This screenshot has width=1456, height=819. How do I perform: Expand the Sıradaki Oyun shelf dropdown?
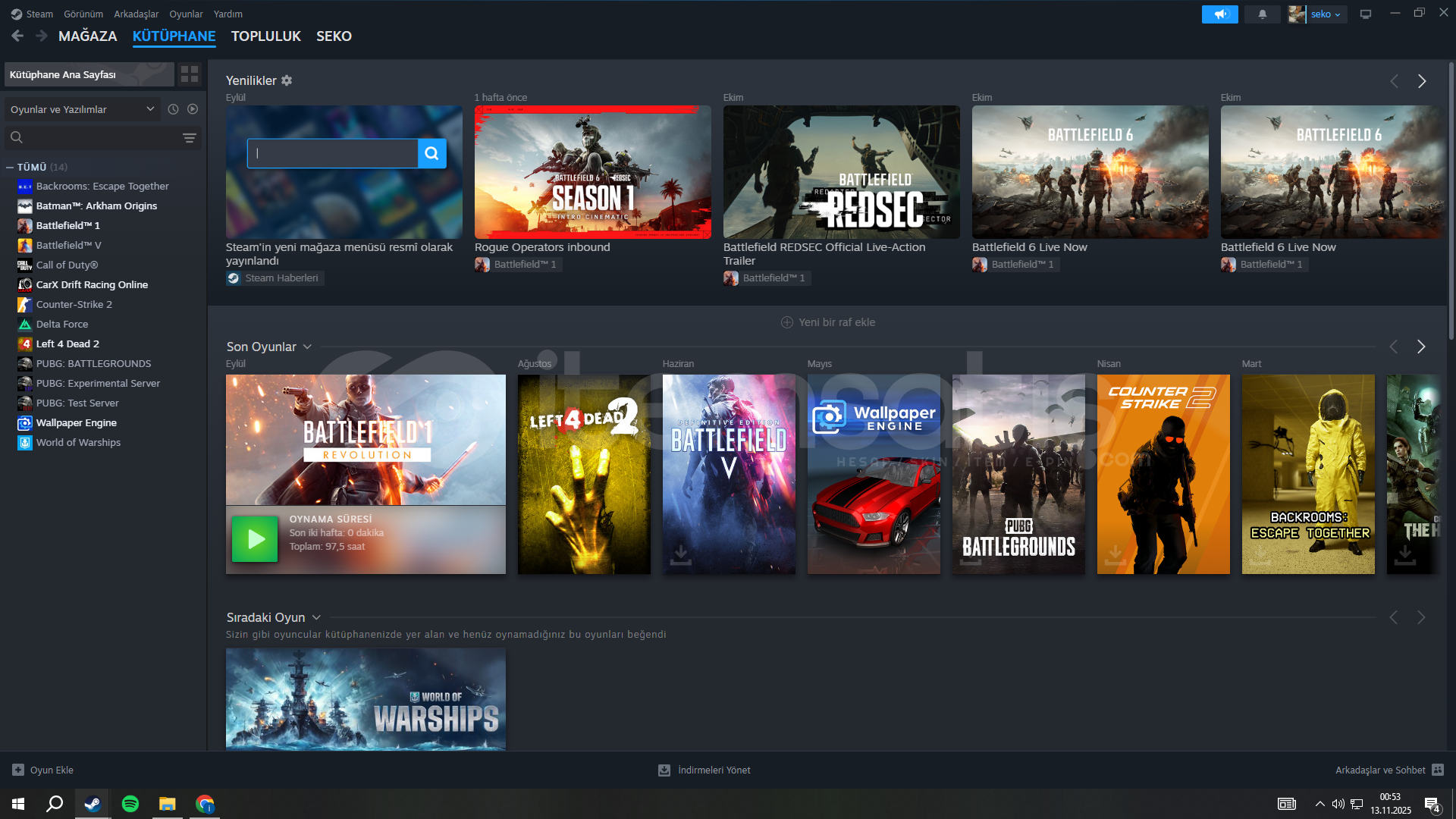pos(316,617)
